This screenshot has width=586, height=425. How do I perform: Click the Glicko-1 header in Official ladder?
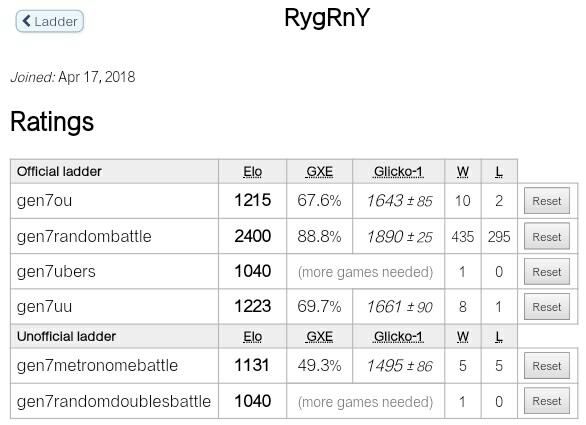tap(398, 172)
